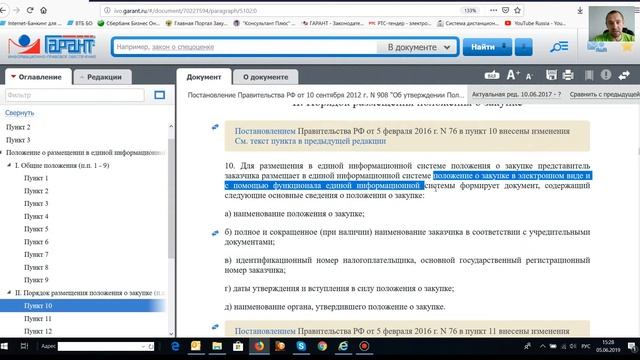Viewport: 640px width, 360px height.
Task: Click the 'Свернуть' link in contents panel
Action: tap(20, 113)
